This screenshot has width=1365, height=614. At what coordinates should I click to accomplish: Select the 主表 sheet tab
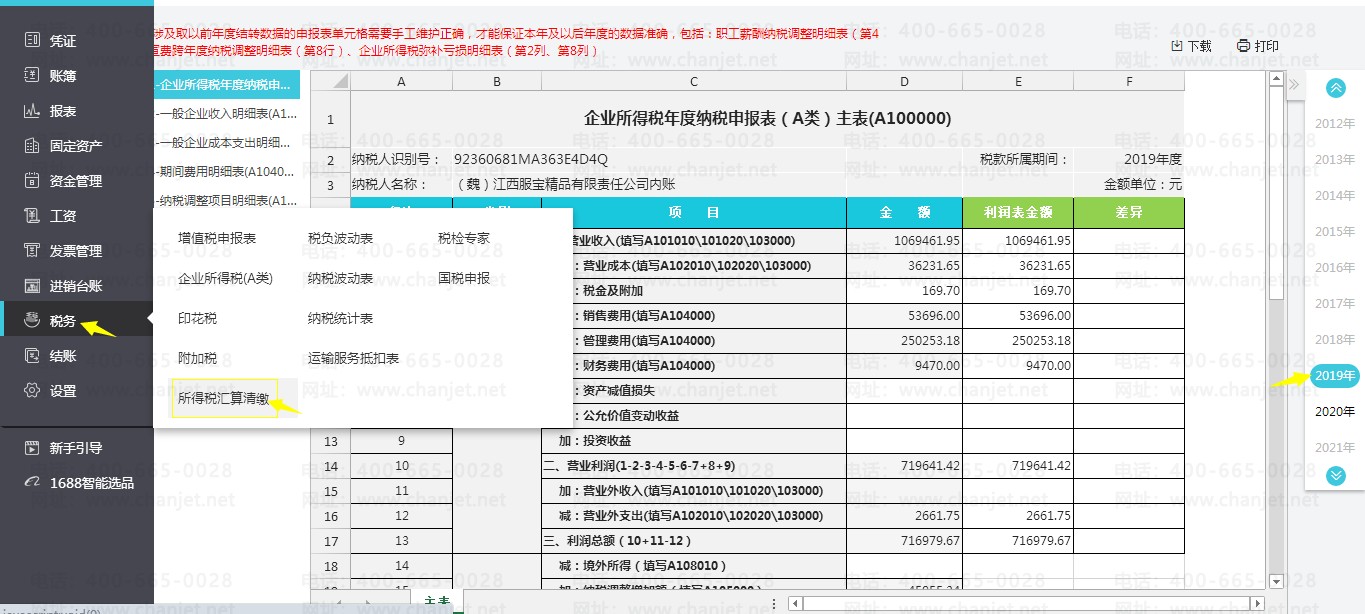tap(437, 602)
